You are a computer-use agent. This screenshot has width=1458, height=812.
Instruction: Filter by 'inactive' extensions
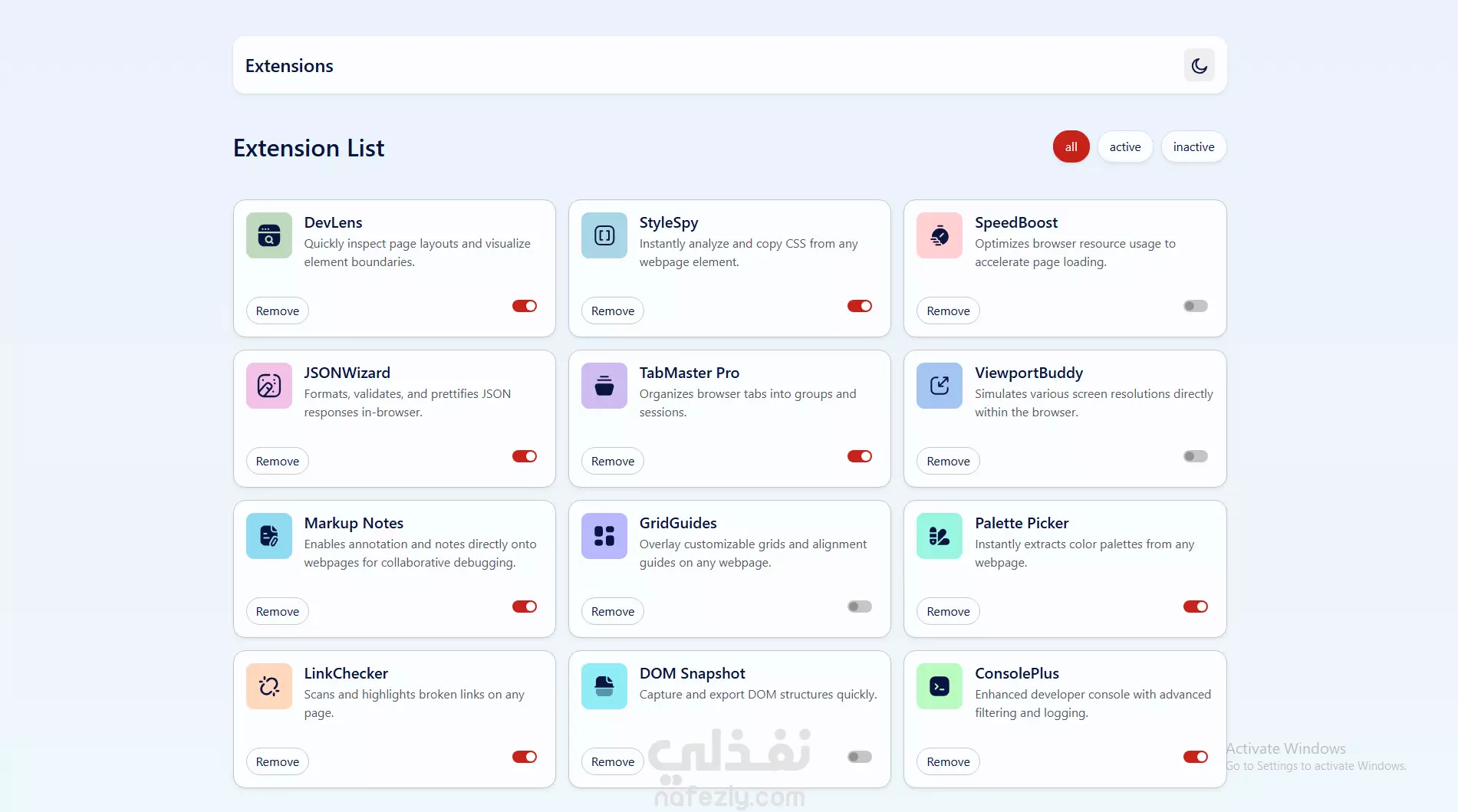point(1193,146)
